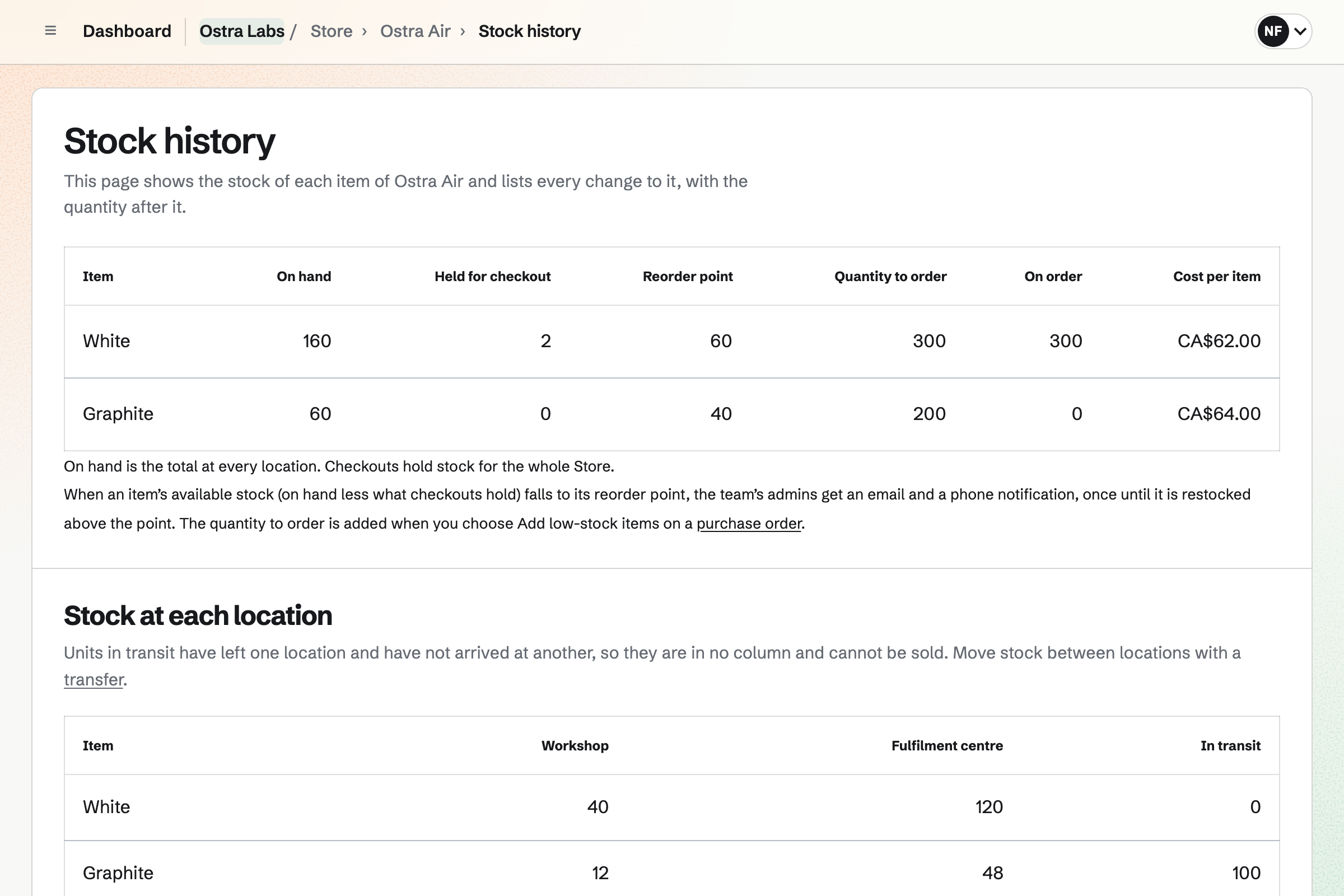Open the NF account dropdown
This screenshot has height=896, width=1344.
(1283, 31)
